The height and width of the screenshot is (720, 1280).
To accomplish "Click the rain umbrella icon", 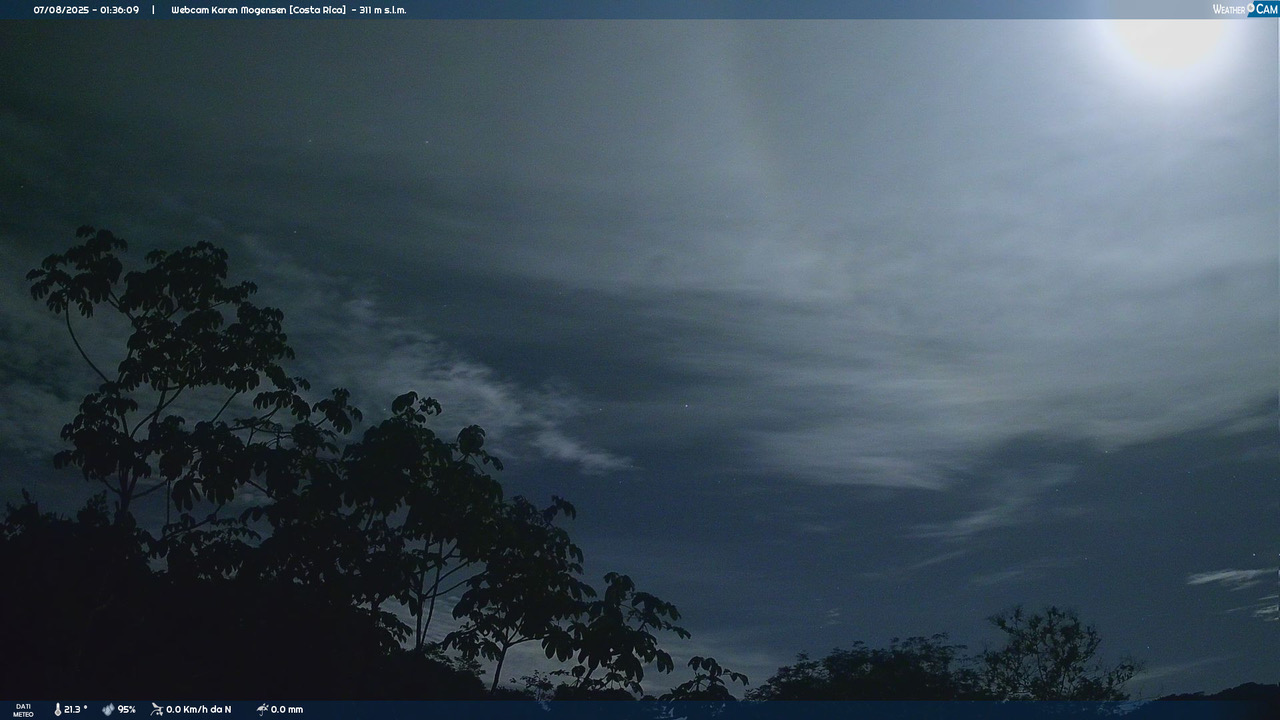I will click(262, 709).
